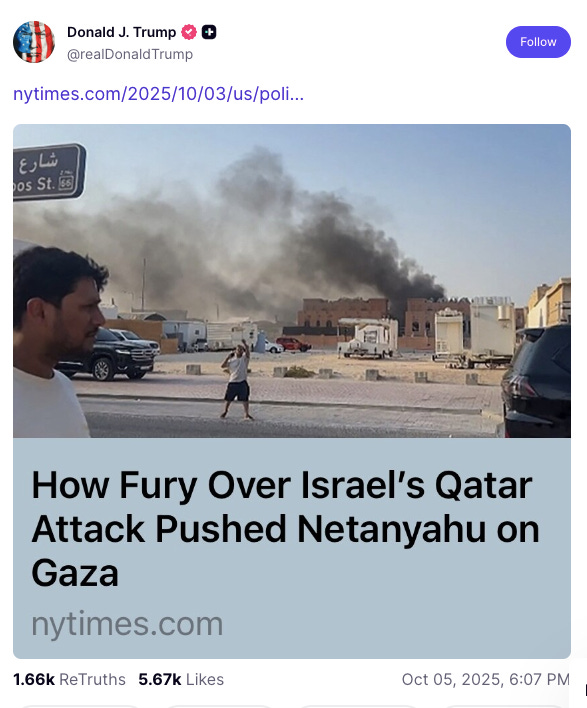
Task: Visit the @realDonaldTrump handle link
Action: [130, 54]
